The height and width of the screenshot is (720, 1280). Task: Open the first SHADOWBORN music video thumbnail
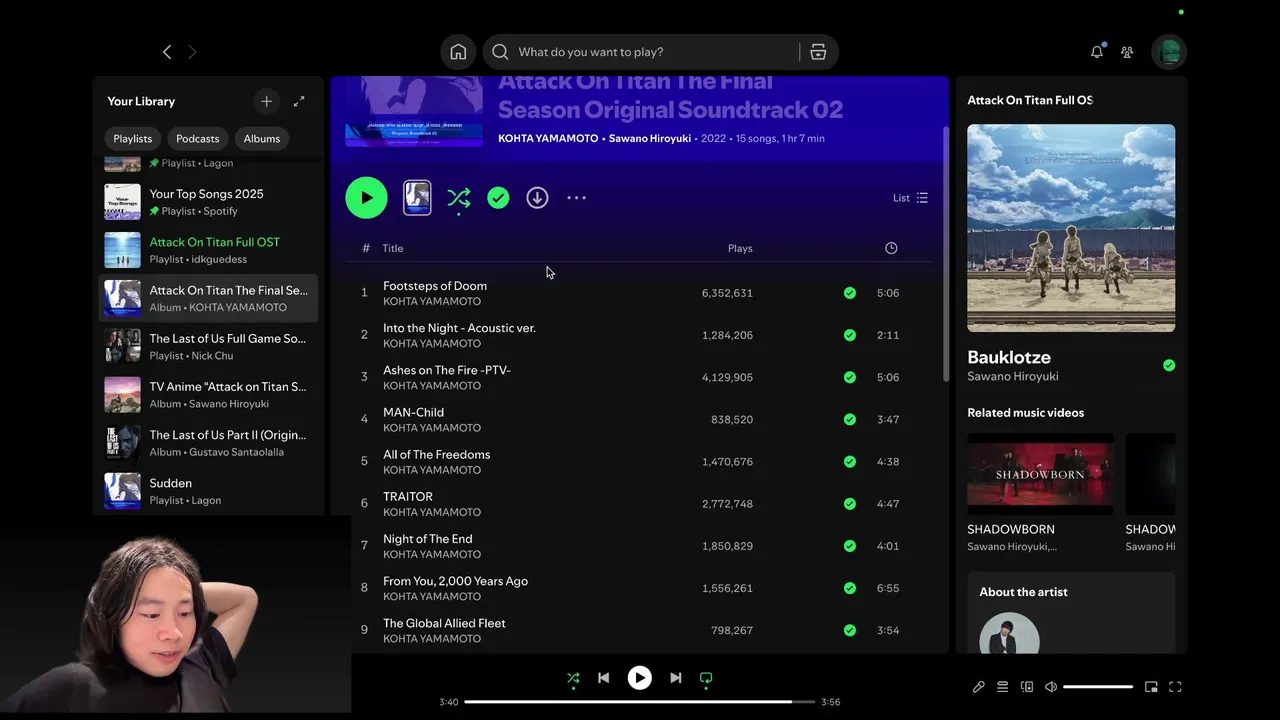(x=1040, y=474)
